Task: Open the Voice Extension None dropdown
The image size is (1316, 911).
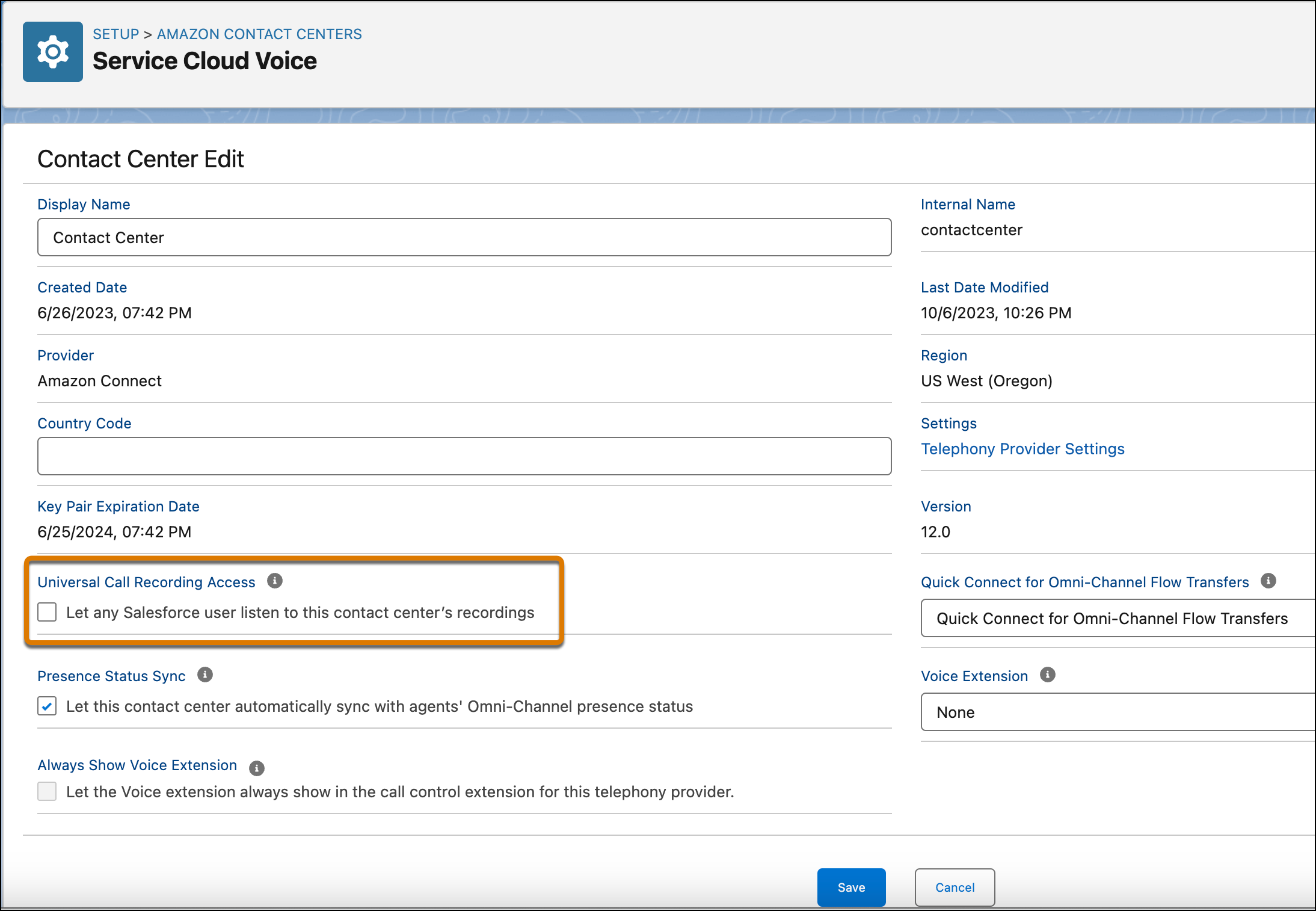Action: (x=1118, y=712)
